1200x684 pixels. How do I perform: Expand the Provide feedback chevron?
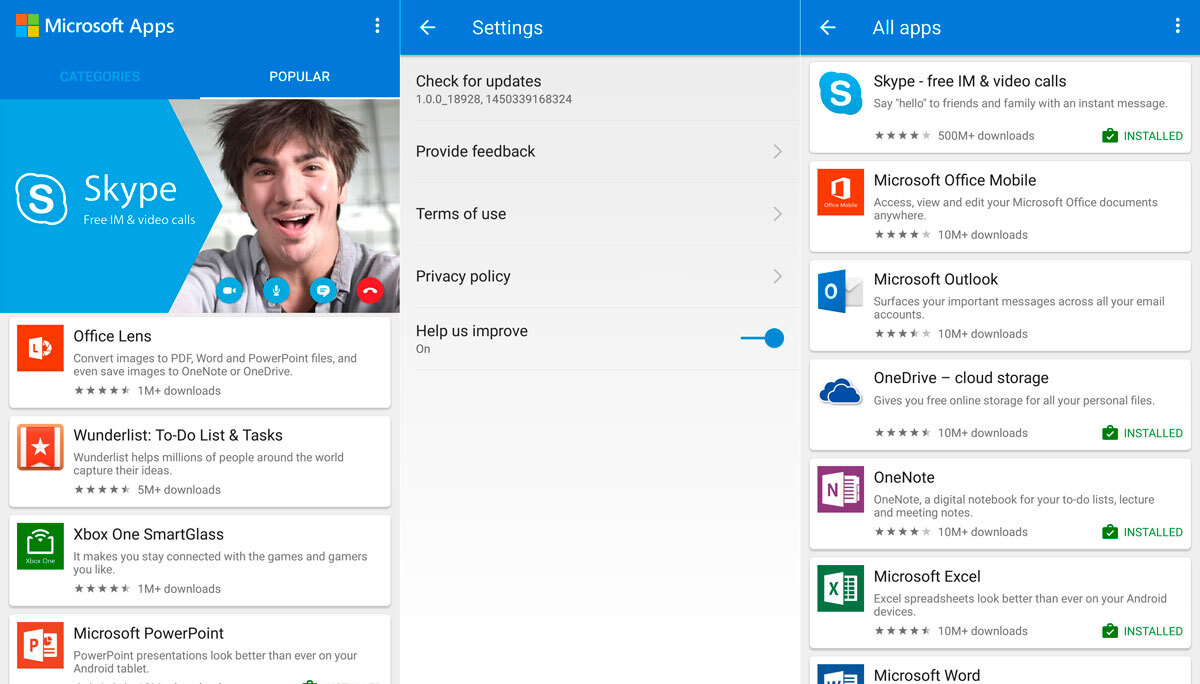click(x=777, y=152)
